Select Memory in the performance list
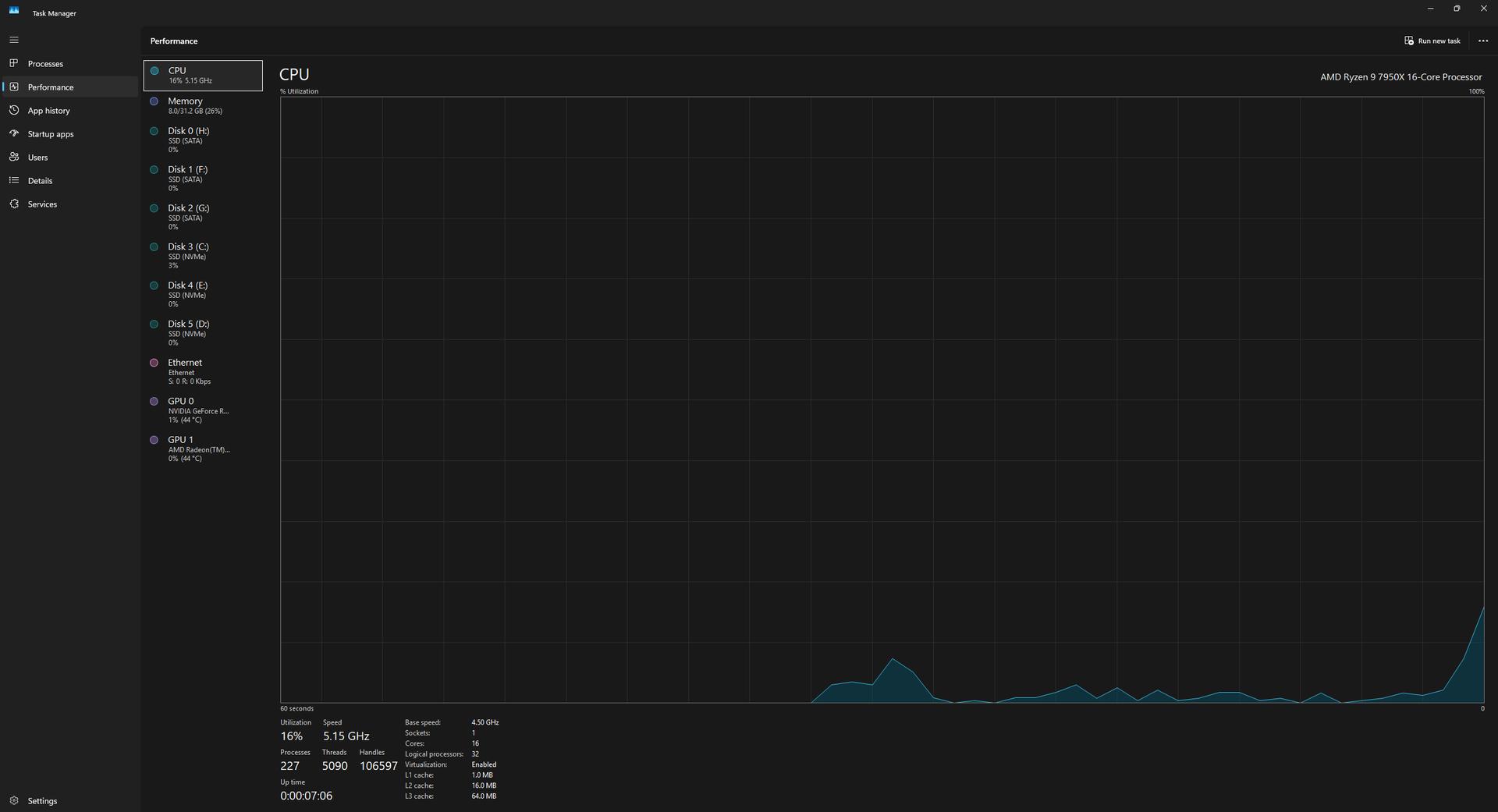 [x=202, y=105]
